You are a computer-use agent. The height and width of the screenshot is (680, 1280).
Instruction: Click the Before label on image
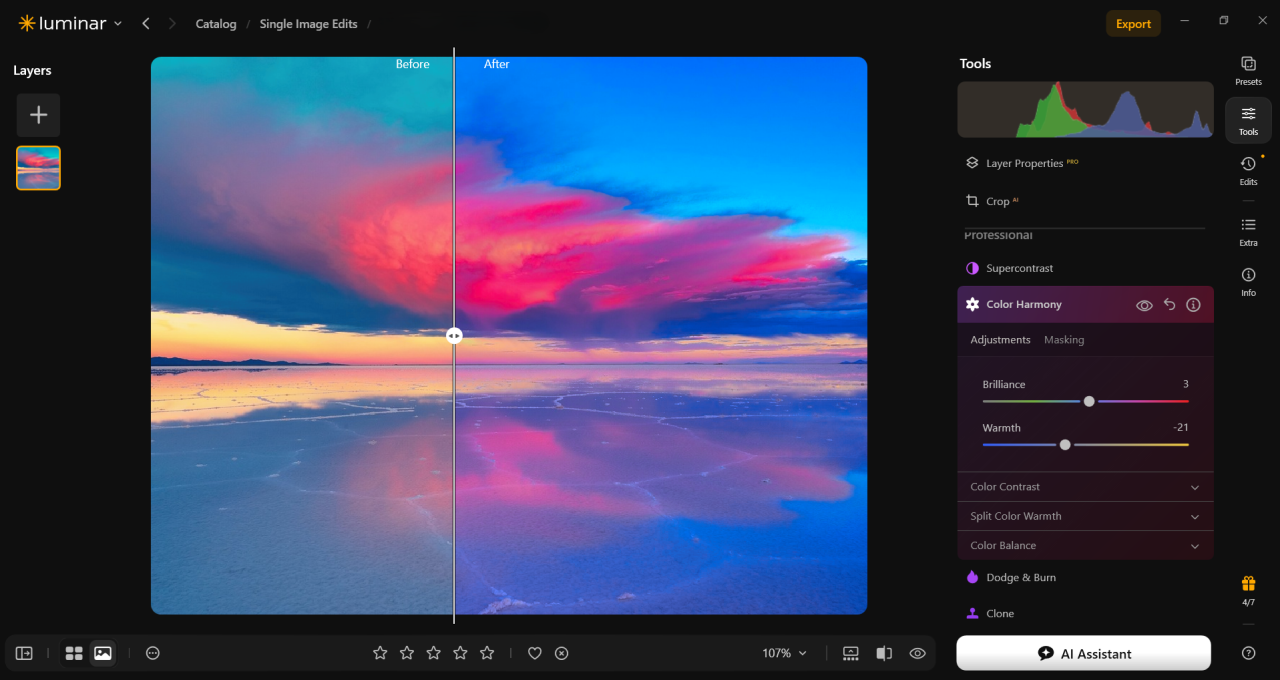412,64
